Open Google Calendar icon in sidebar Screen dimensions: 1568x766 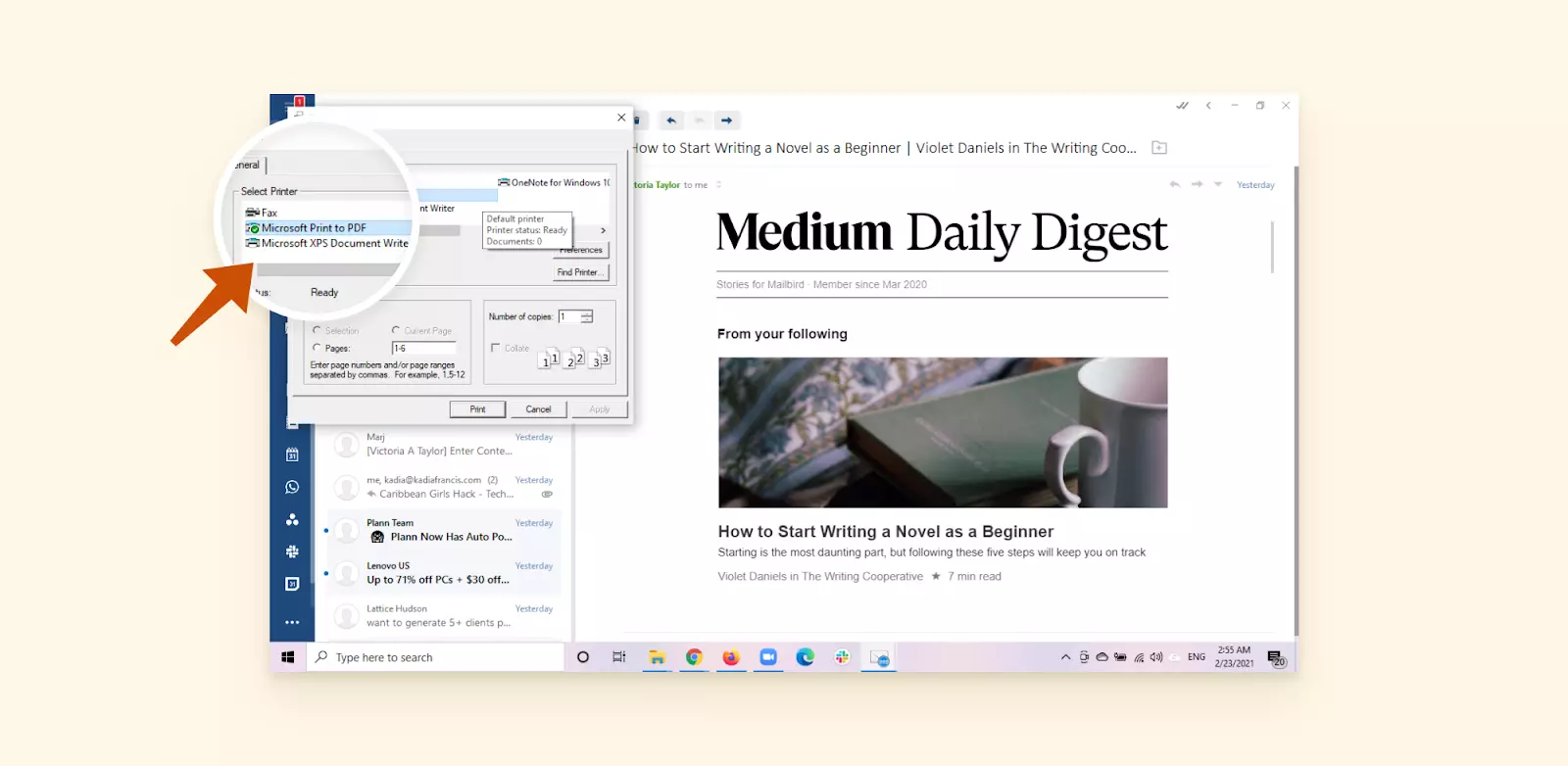pyautogui.click(x=292, y=584)
